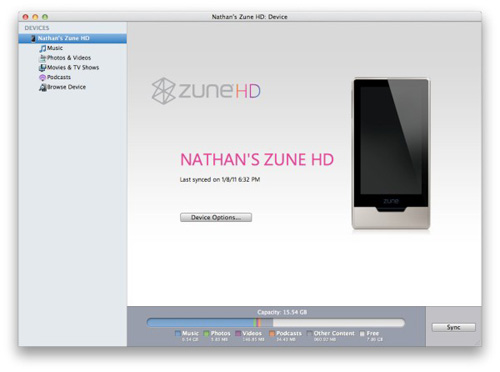Click the Zune device icon beside Nathan's Zune HD
This screenshot has width=500, height=372.
33,38
